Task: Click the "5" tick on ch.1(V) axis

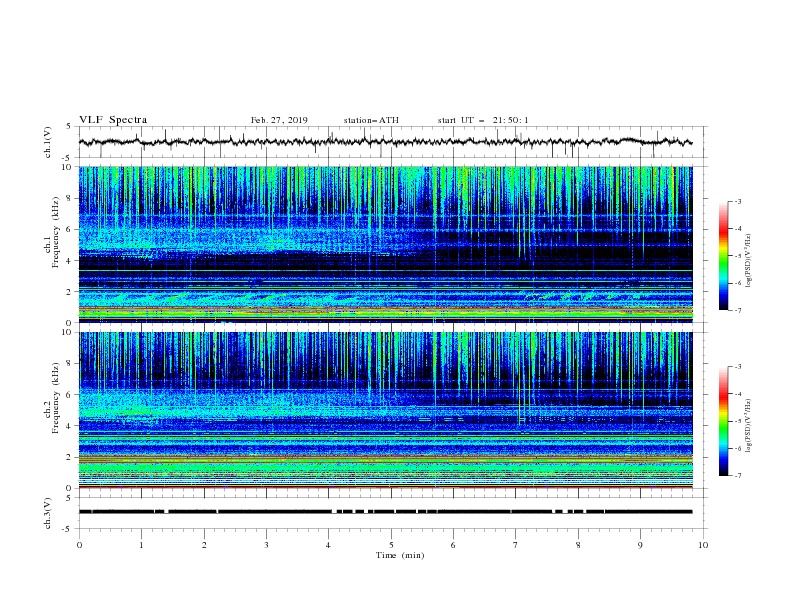Action: (x=69, y=127)
